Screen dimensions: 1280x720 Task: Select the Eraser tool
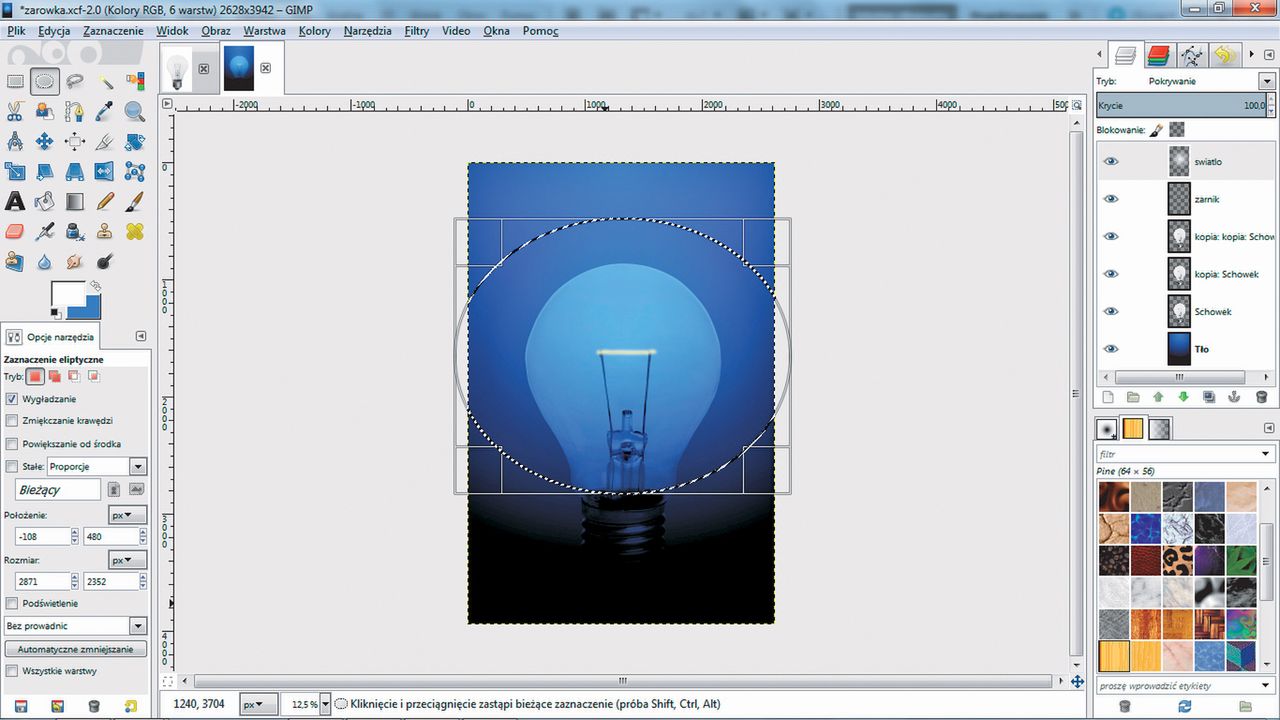click(x=15, y=232)
